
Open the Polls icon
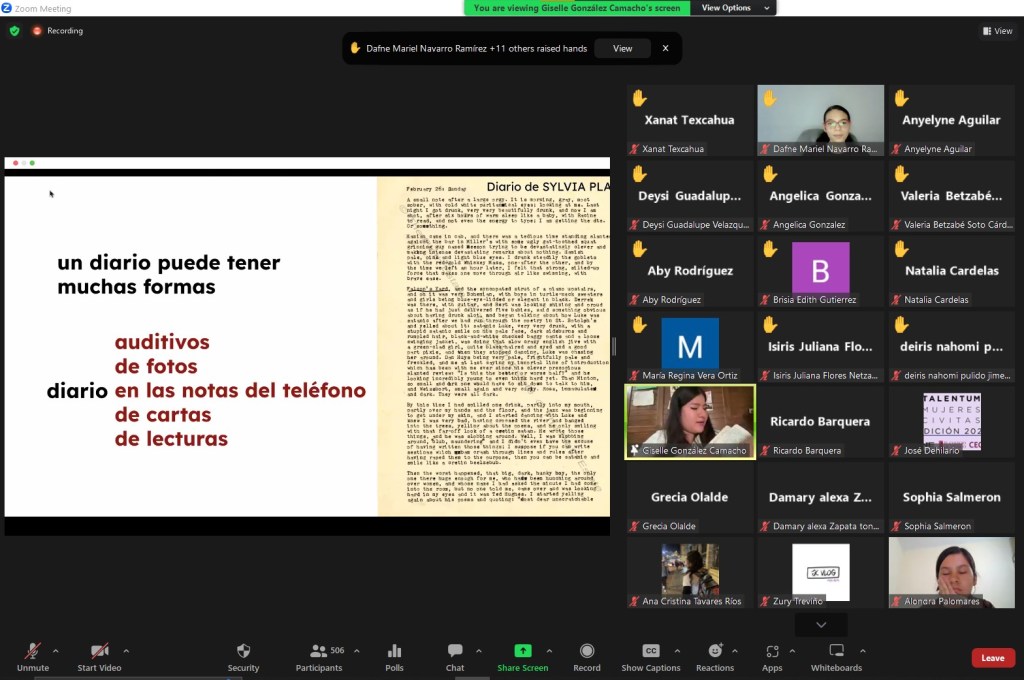(394, 651)
